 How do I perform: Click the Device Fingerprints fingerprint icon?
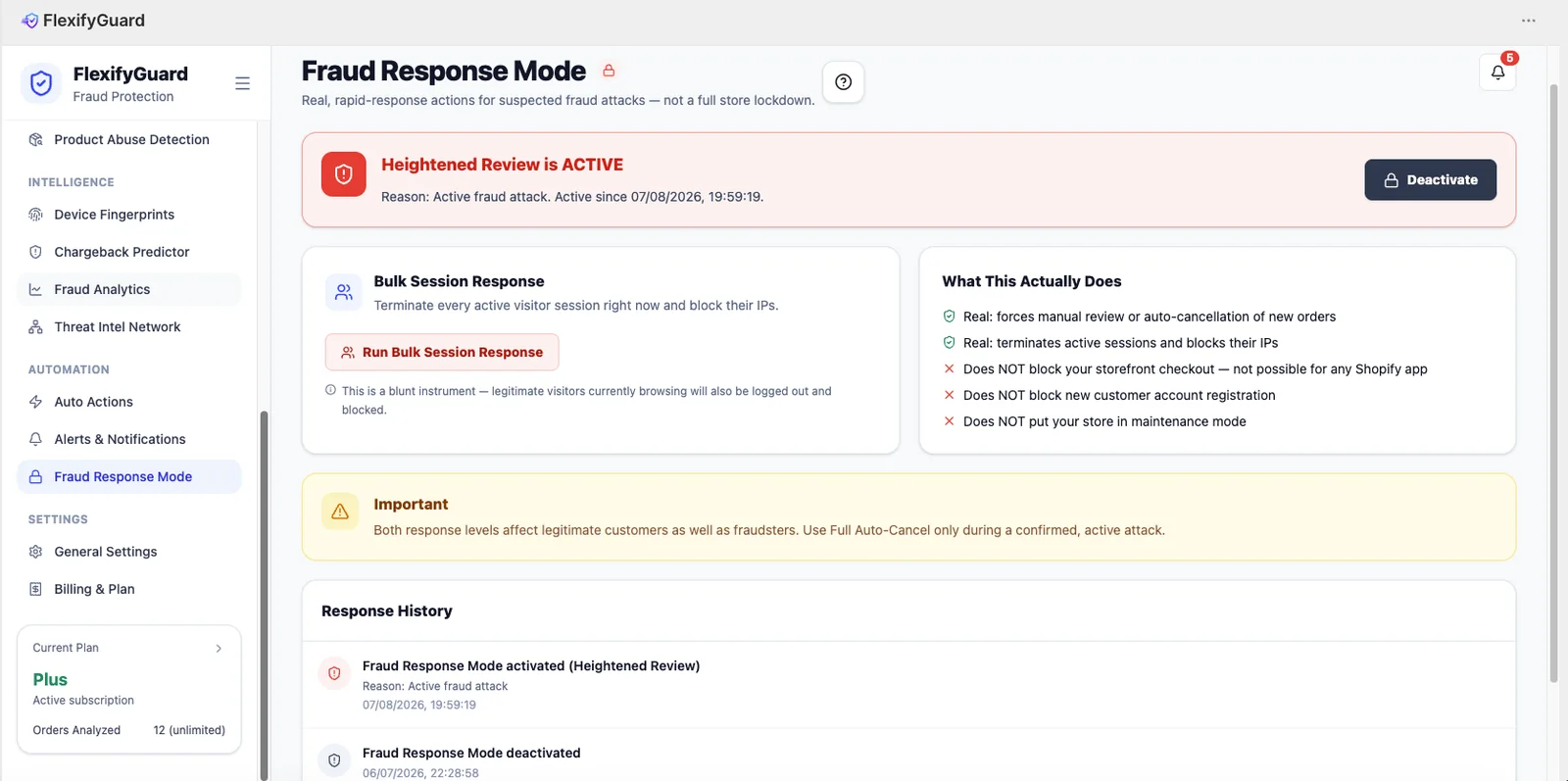coord(35,215)
